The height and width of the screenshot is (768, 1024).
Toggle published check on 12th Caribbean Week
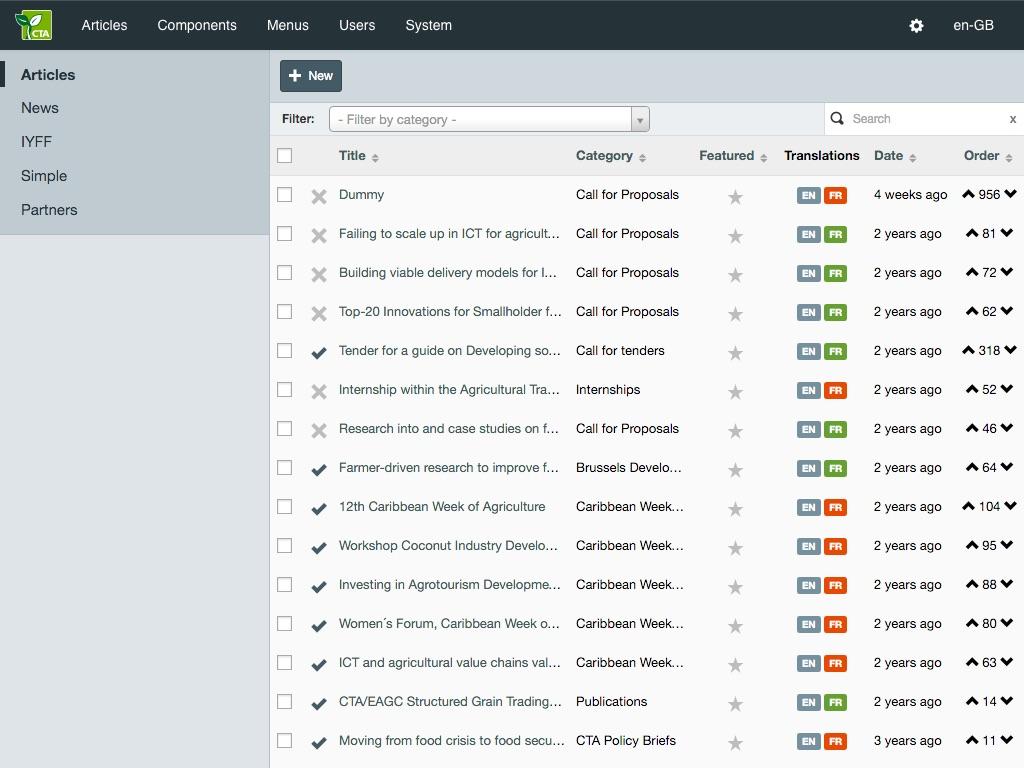click(319, 509)
